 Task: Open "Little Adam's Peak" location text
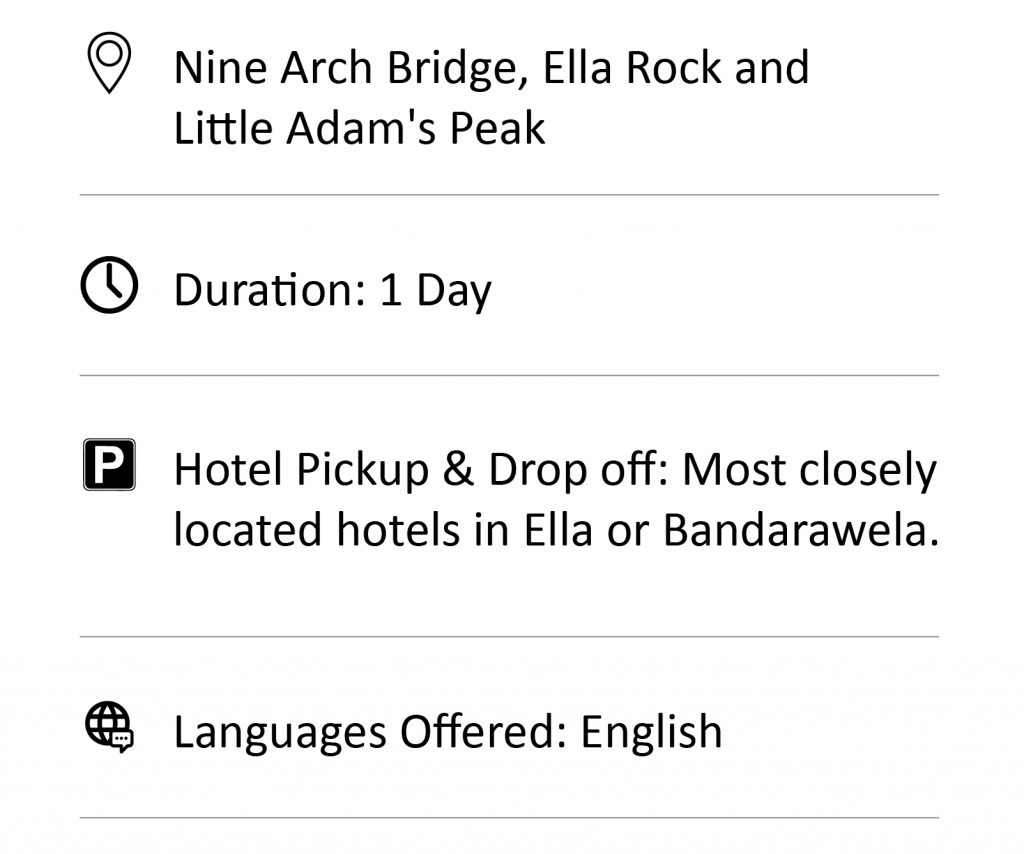point(359,127)
